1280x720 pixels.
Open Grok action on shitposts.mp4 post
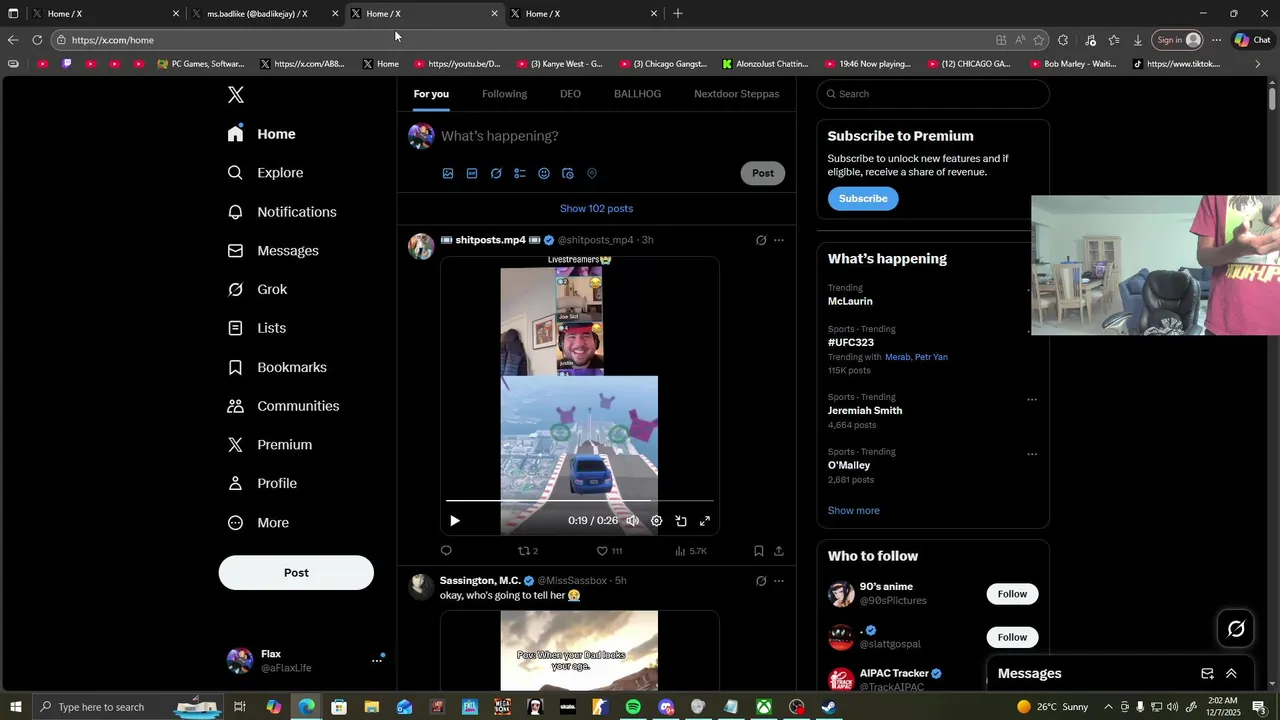761,240
